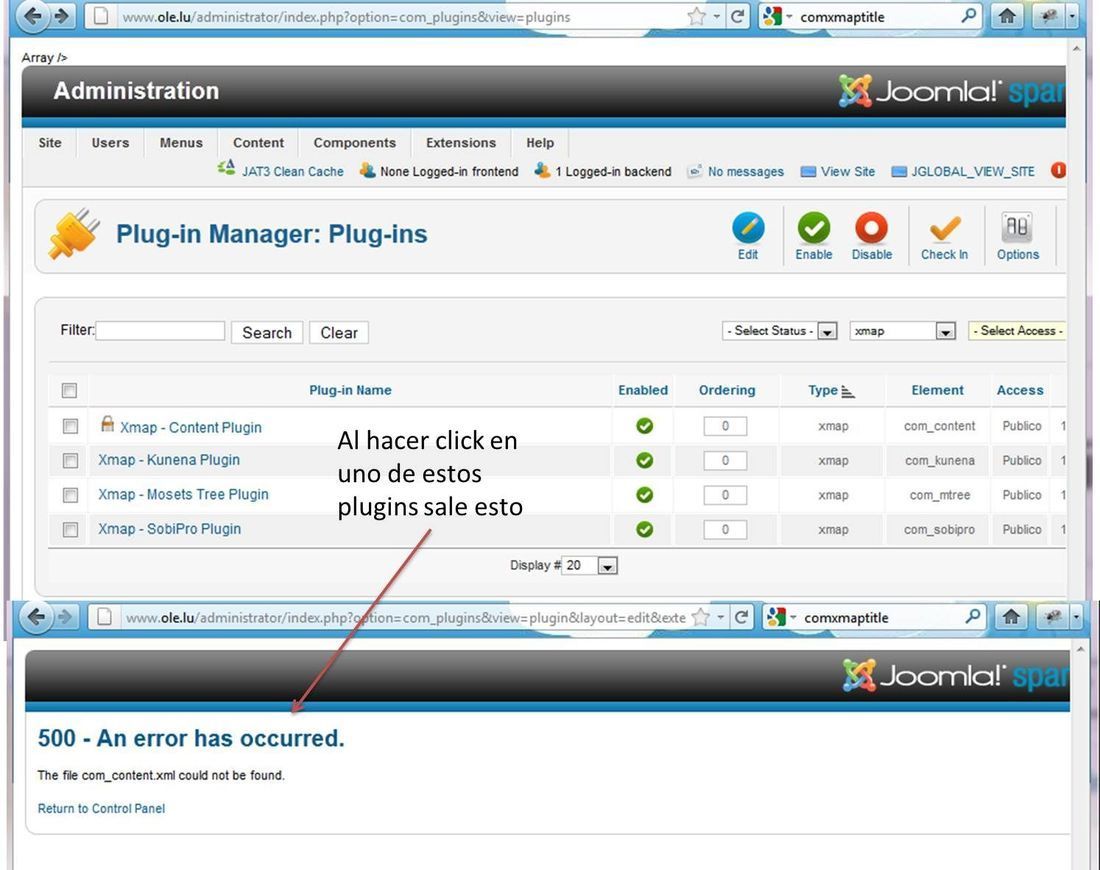Sort by the Enabled column header

click(643, 390)
